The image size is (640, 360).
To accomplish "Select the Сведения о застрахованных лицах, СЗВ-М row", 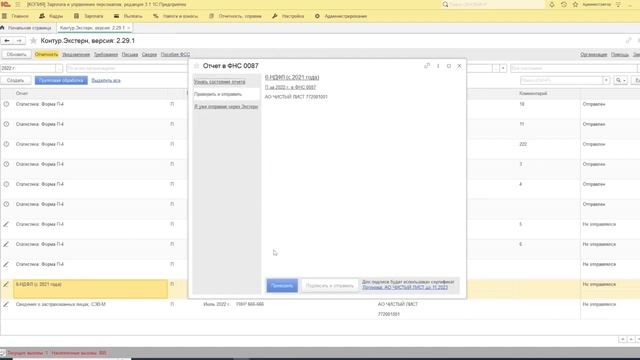I will (x=90, y=309).
